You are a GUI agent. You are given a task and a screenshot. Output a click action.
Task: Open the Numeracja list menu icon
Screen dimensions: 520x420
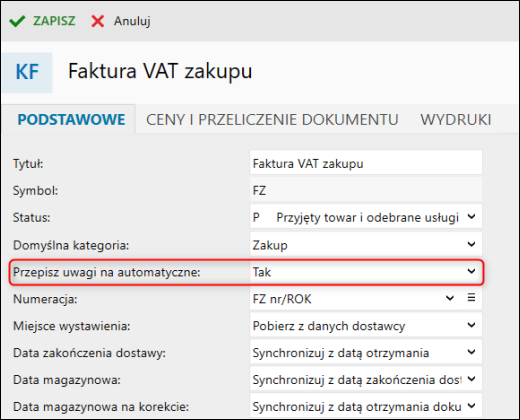point(471,297)
